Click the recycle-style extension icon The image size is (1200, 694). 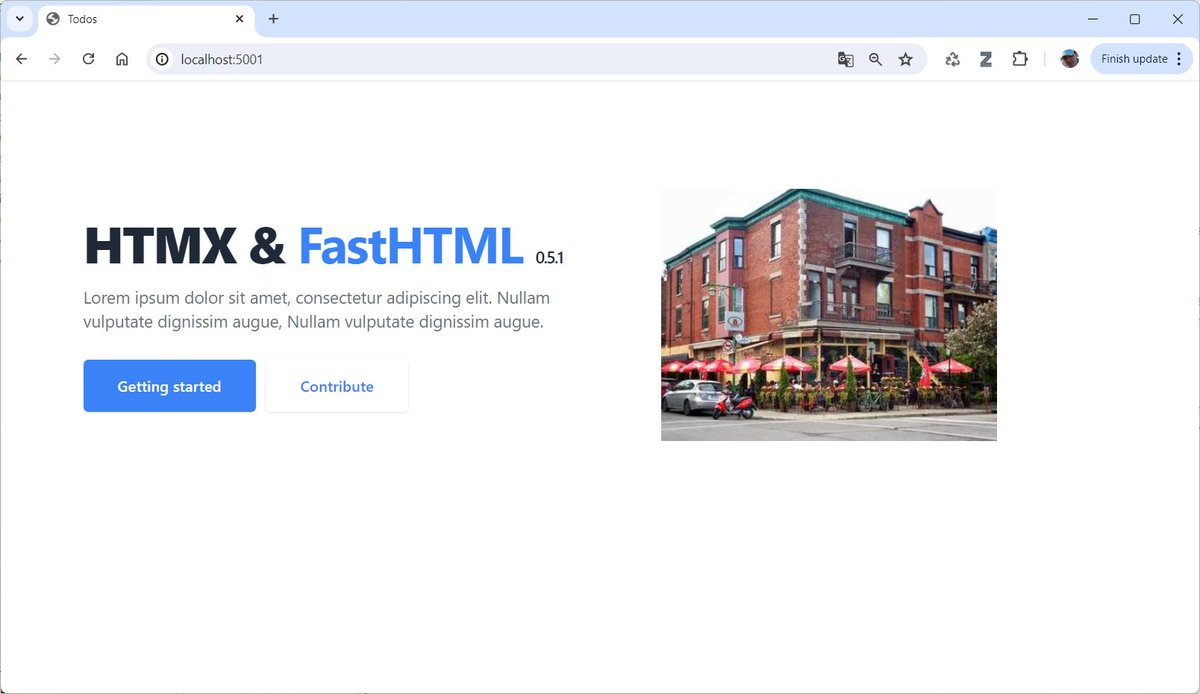[952, 59]
